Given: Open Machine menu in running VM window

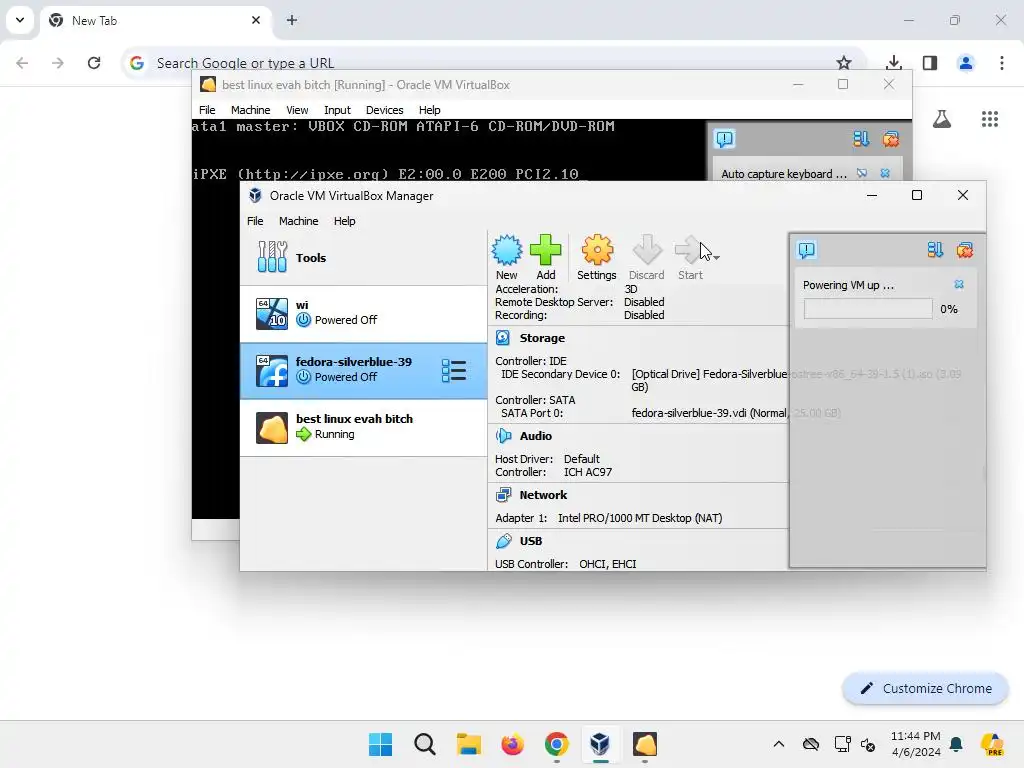Looking at the screenshot, I should pyautogui.click(x=250, y=110).
